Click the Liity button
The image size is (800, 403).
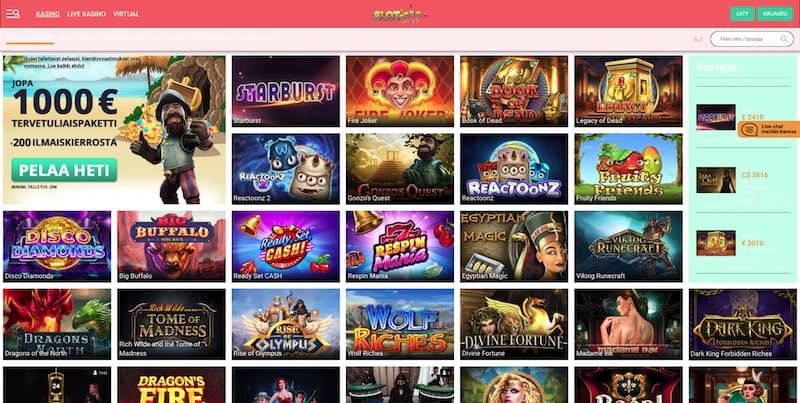(x=742, y=14)
